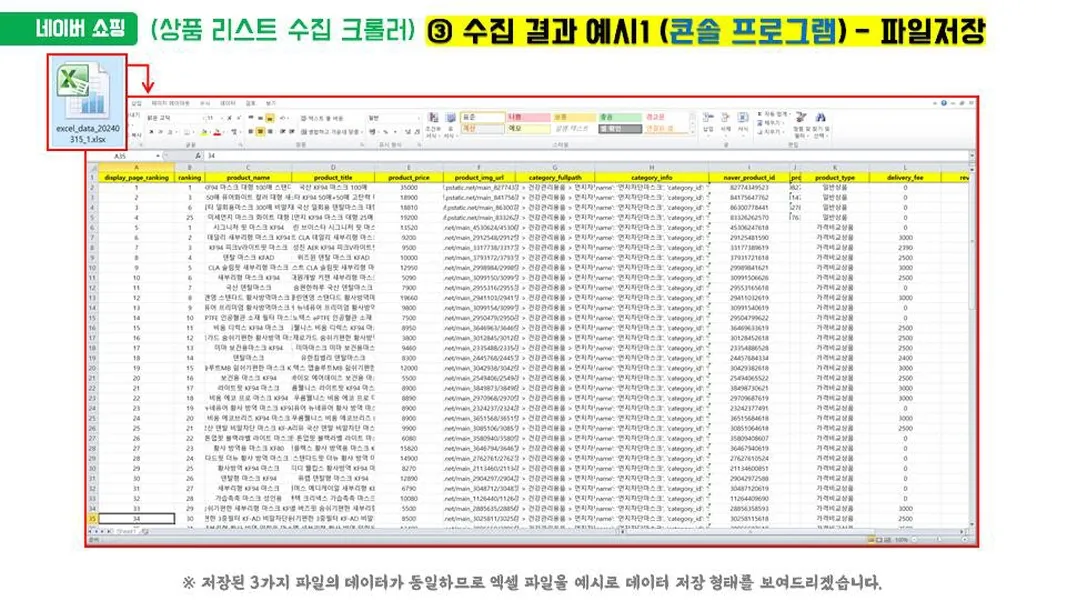This screenshot has width=1066, height=600.
Task: Apply the green 좋음 (Good) cell style
Action: coord(620,117)
